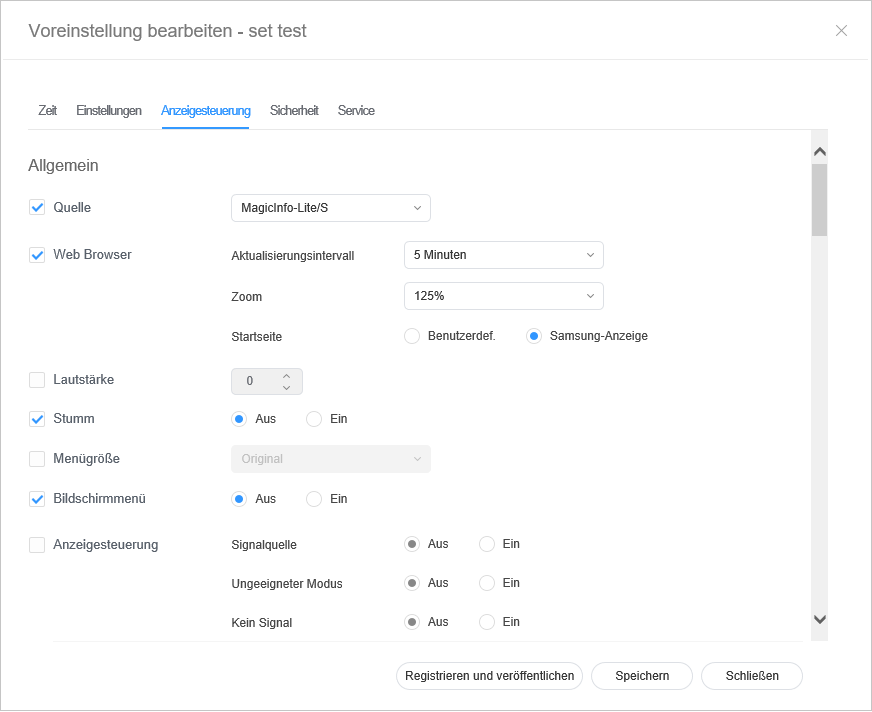Viewport: 872px width, 712px height.
Task: Switch to the Sicherheit tab
Action: [294, 111]
